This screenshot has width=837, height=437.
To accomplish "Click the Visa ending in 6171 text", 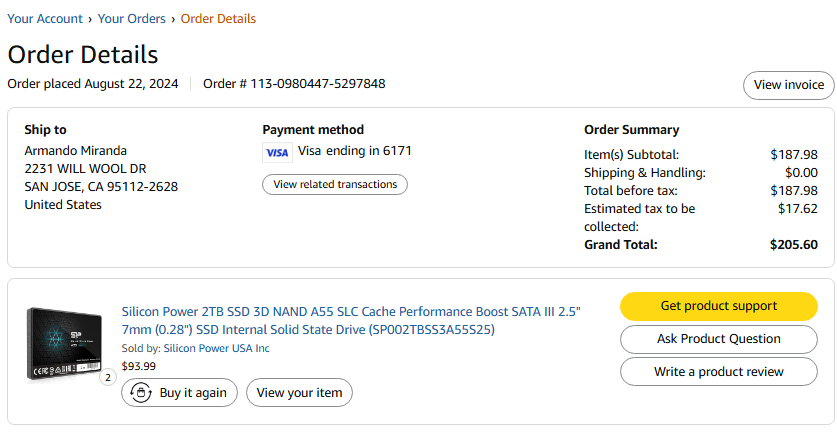I will tap(354, 152).
